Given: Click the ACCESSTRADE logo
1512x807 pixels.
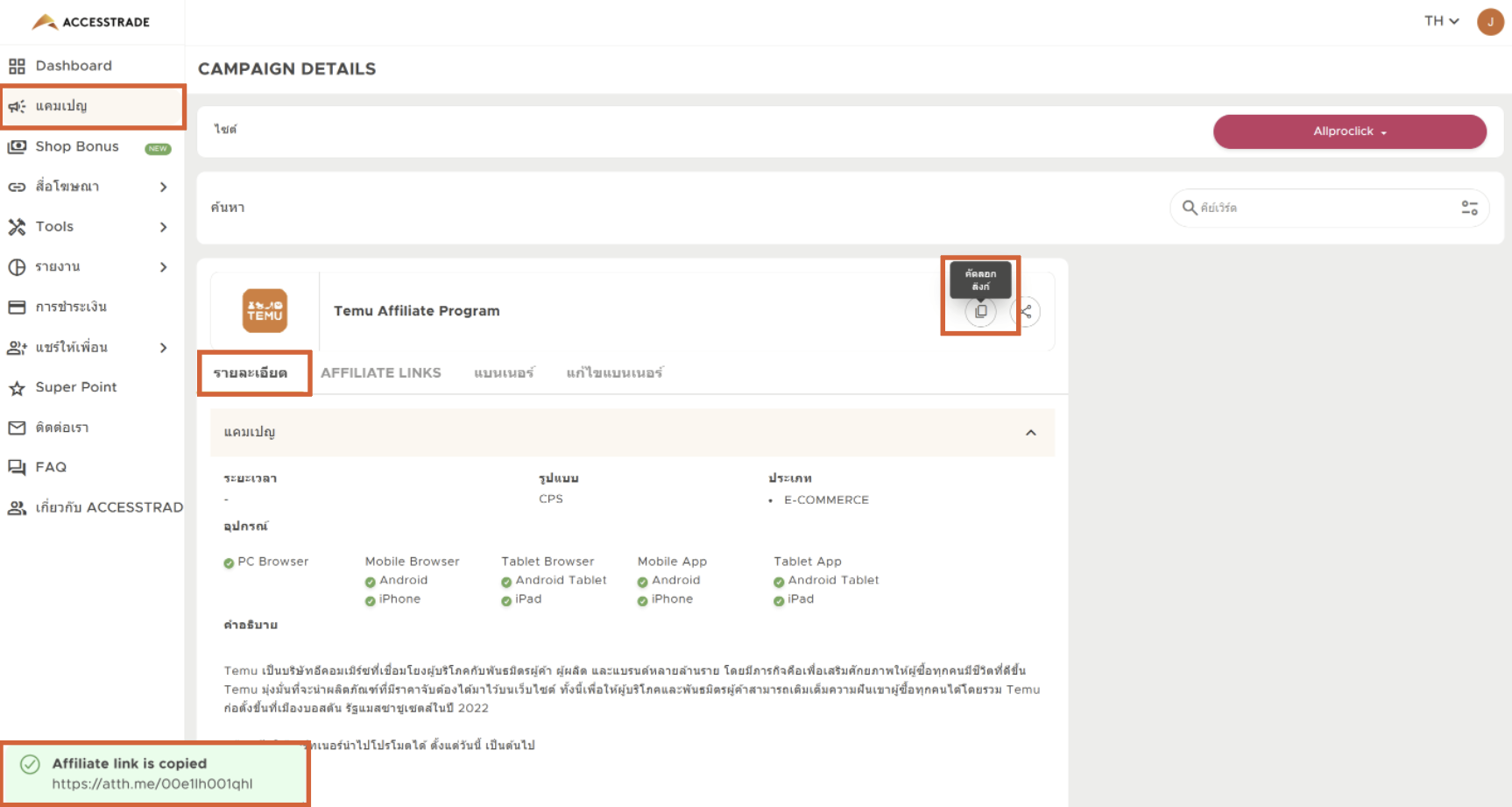Looking at the screenshot, I should (x=91, y=22).
